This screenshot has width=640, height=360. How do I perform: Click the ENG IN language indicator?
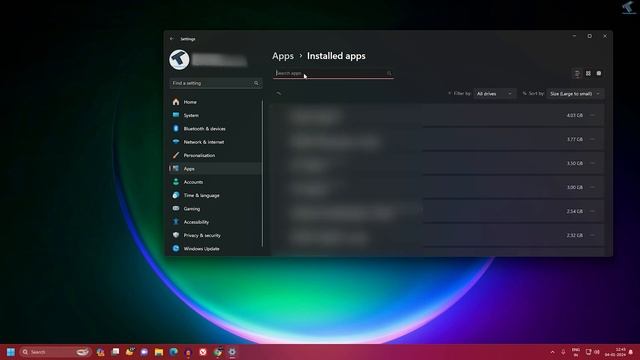[576, 352]
